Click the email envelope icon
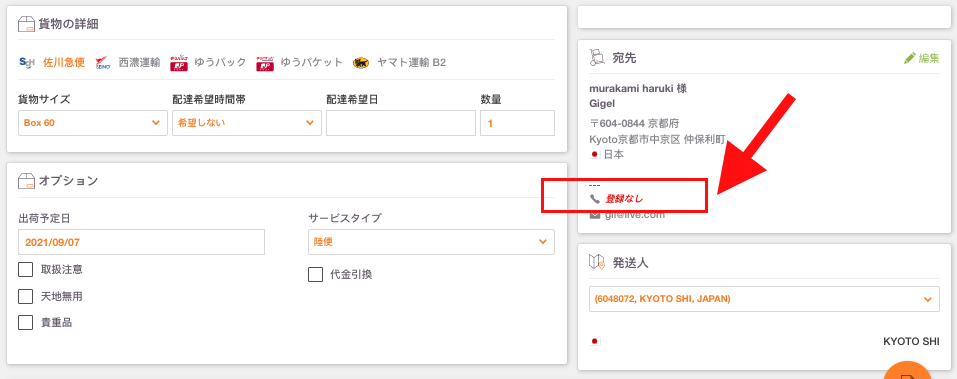957x379 pixels. click(594, 215)
